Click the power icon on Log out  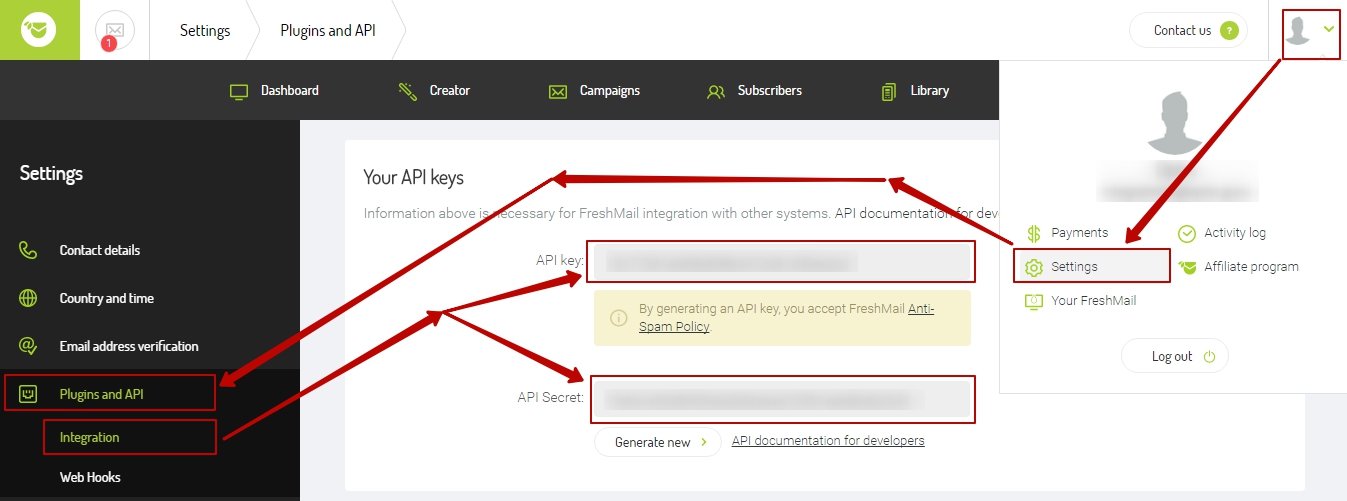coord(1209,356)
